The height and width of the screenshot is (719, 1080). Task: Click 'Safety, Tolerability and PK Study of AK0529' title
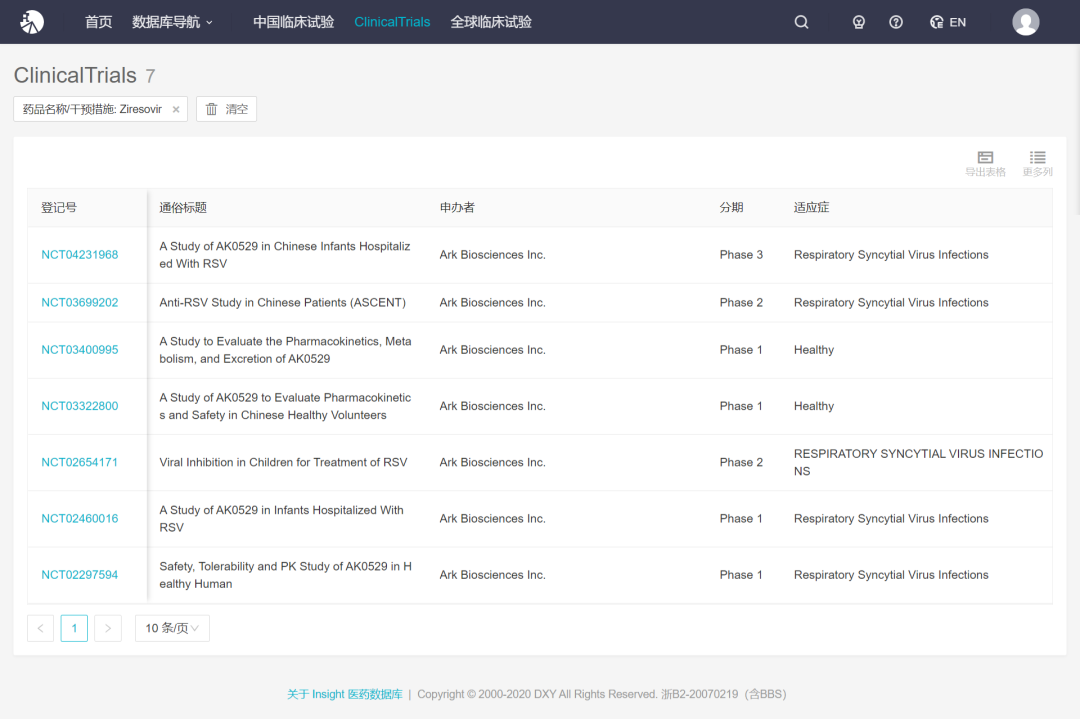point(285,575)
